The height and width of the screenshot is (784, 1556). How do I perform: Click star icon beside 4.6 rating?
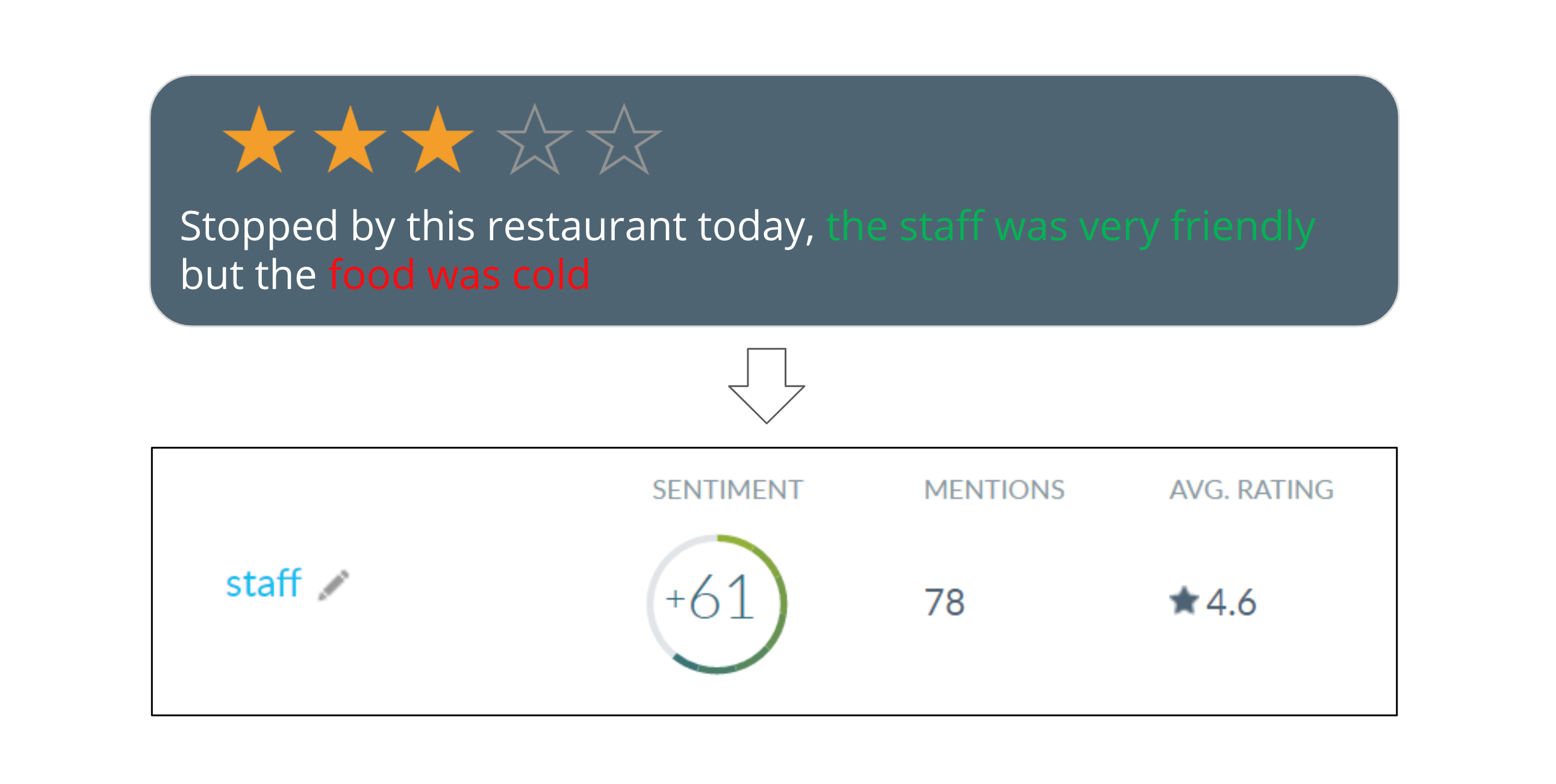[1184, 600]
